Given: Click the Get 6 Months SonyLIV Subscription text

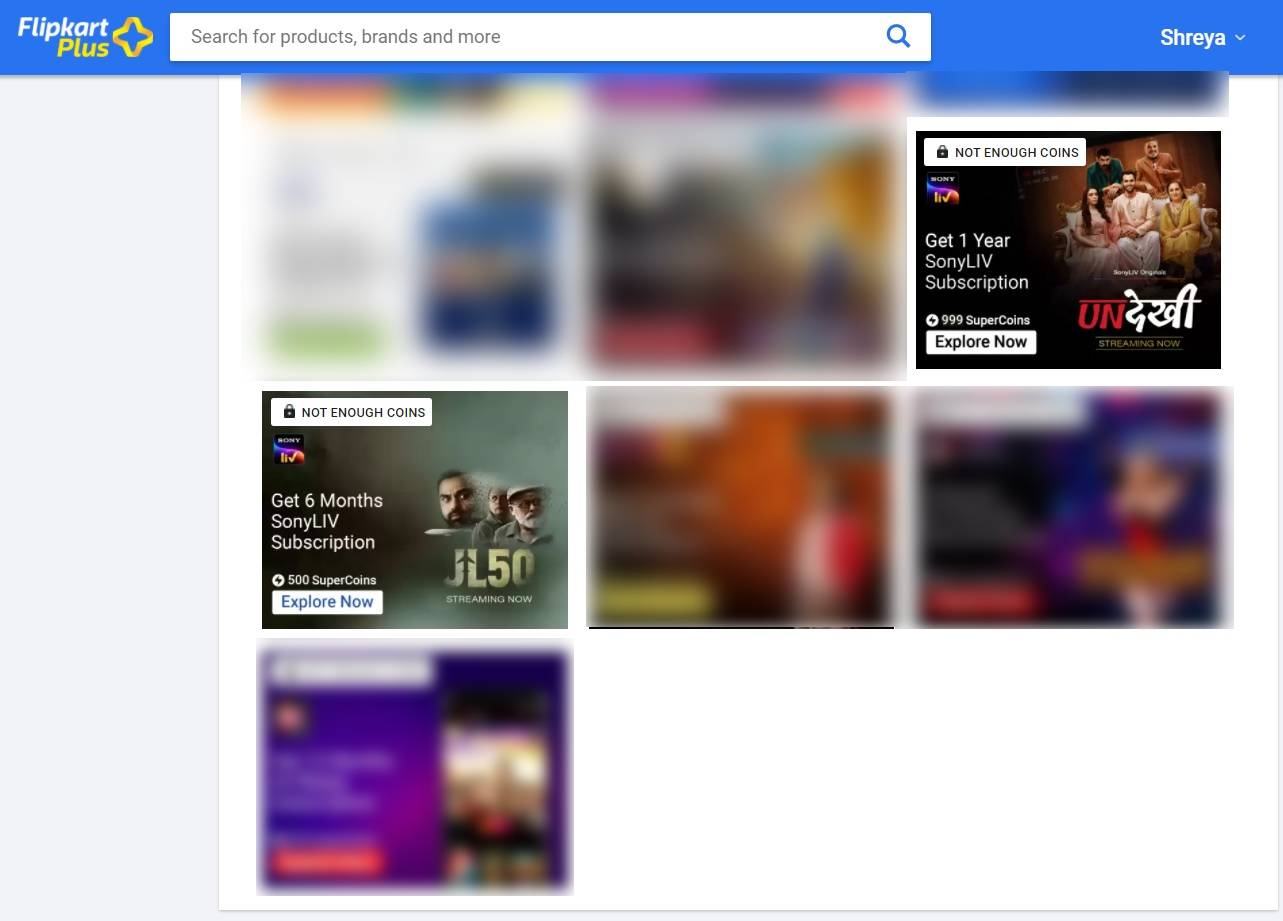Looking at the screenshot, I should 327,521.
